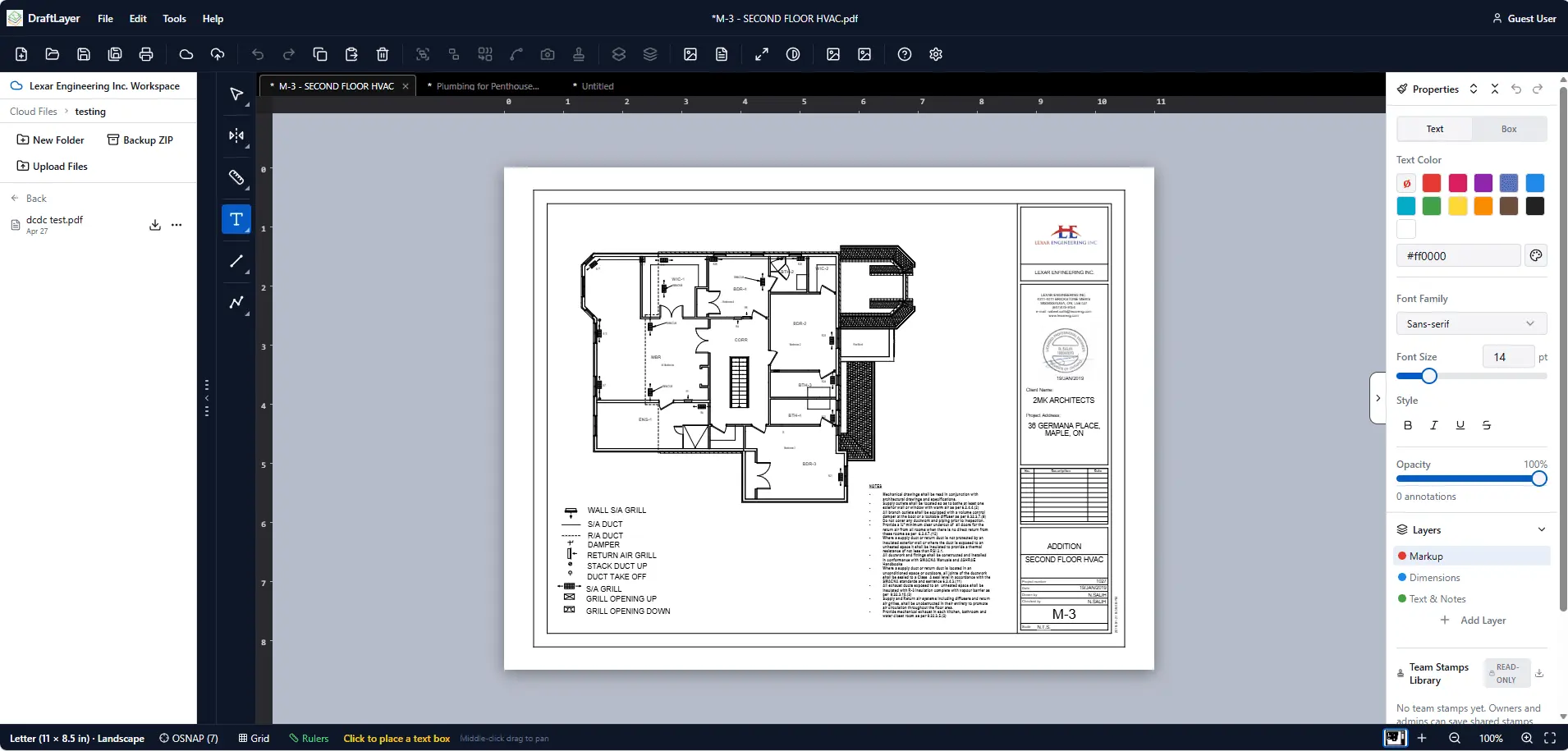This screenshot has width=1568, height=751.
Task: Select the polyline tool
Action: pos(236,302)
